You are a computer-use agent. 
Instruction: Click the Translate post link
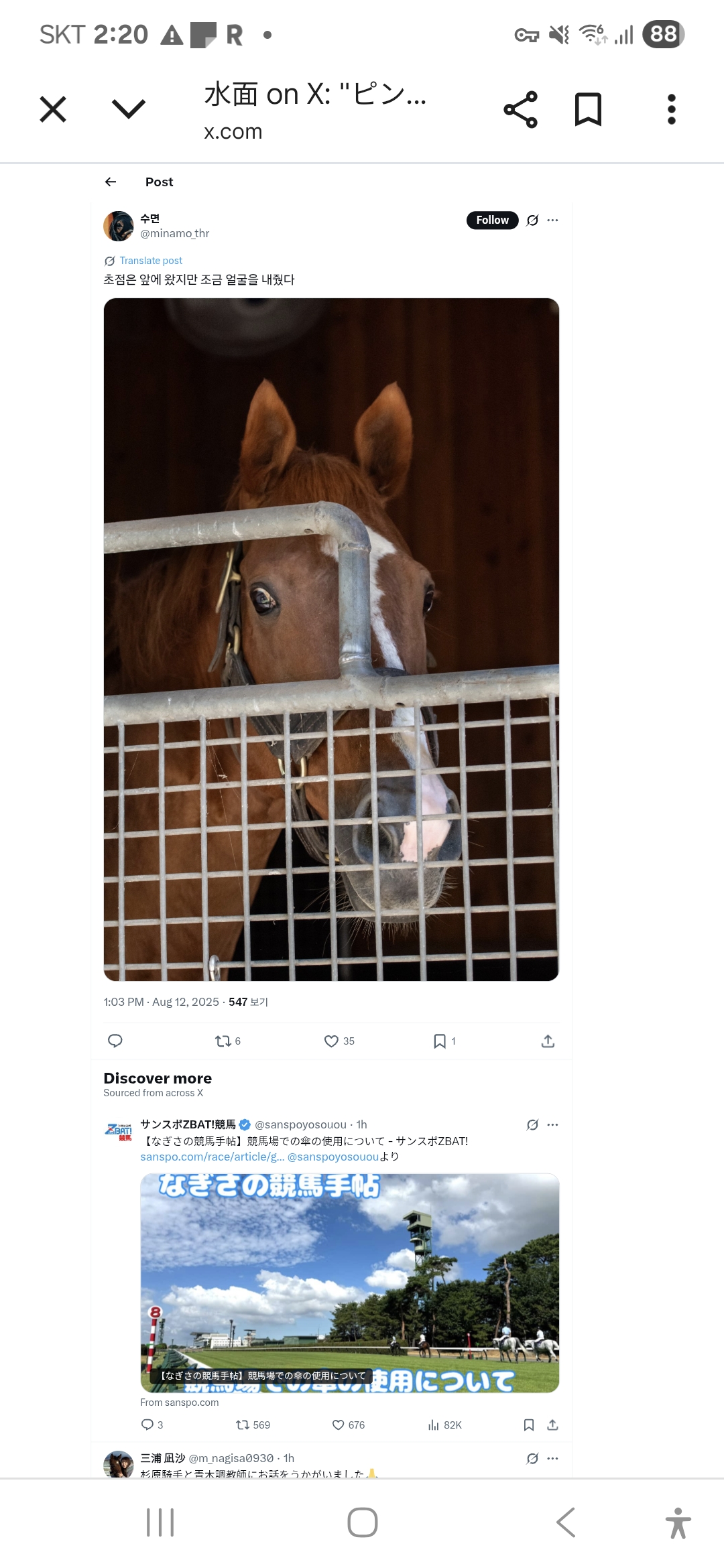pyautogui.click(x=151, y=261)
